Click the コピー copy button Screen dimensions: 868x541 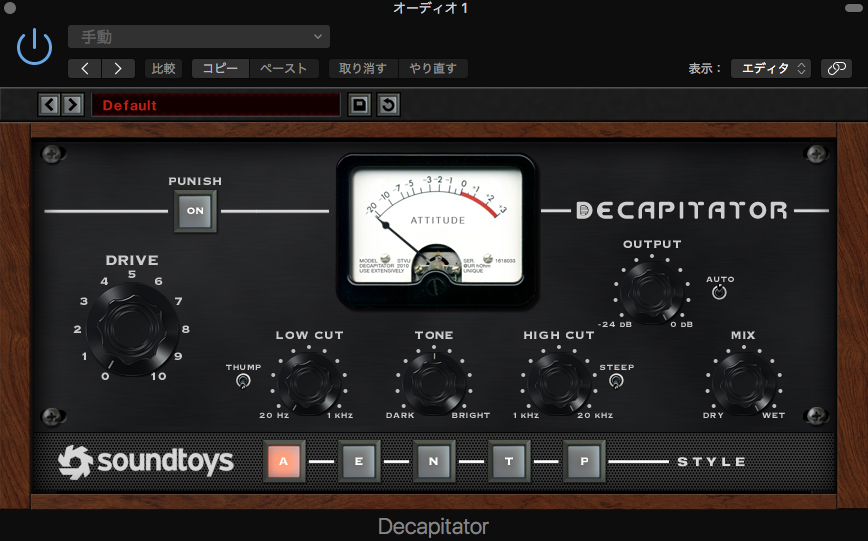(220, 69)
